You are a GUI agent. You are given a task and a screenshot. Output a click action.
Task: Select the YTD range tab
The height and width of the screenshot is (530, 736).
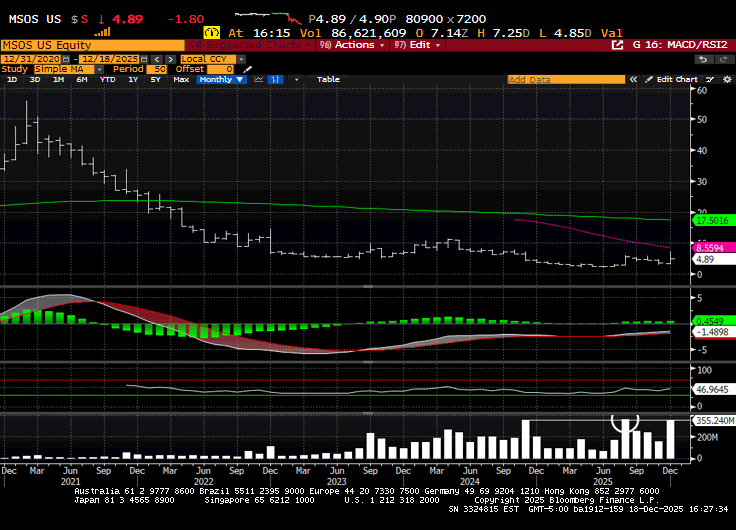pyautogui.click(x=107, y=79)
